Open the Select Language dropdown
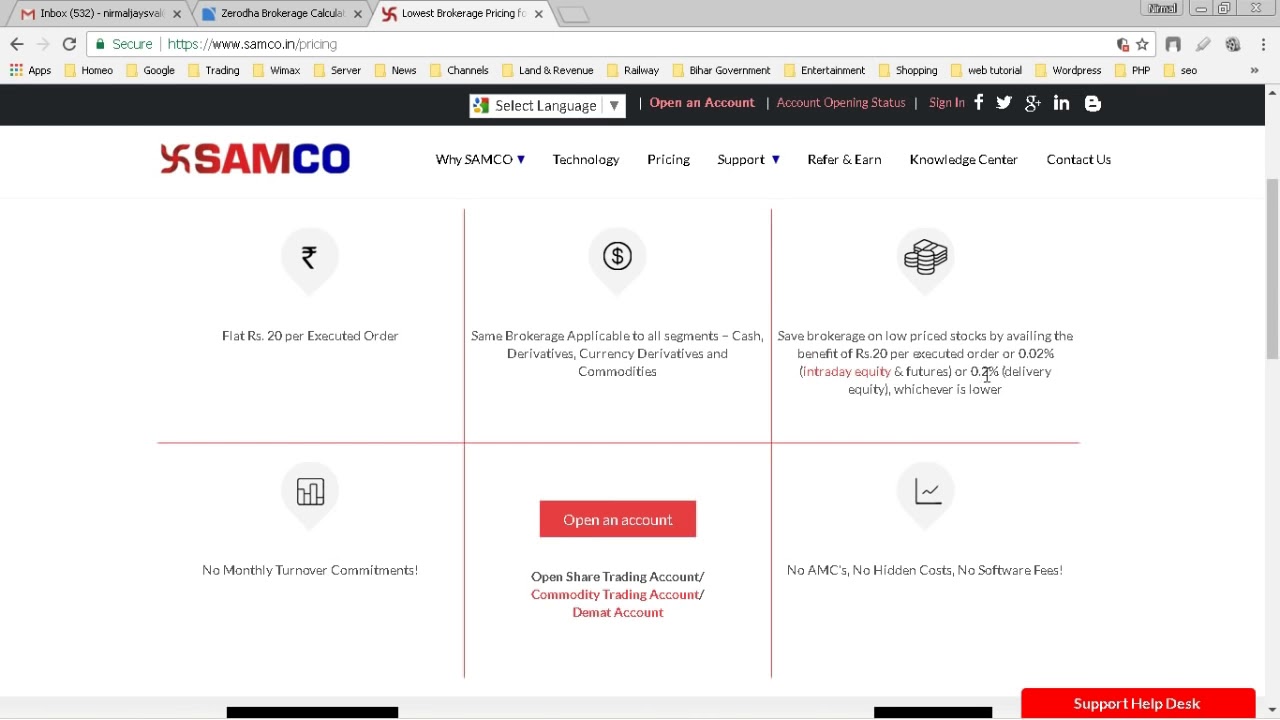 548,105
